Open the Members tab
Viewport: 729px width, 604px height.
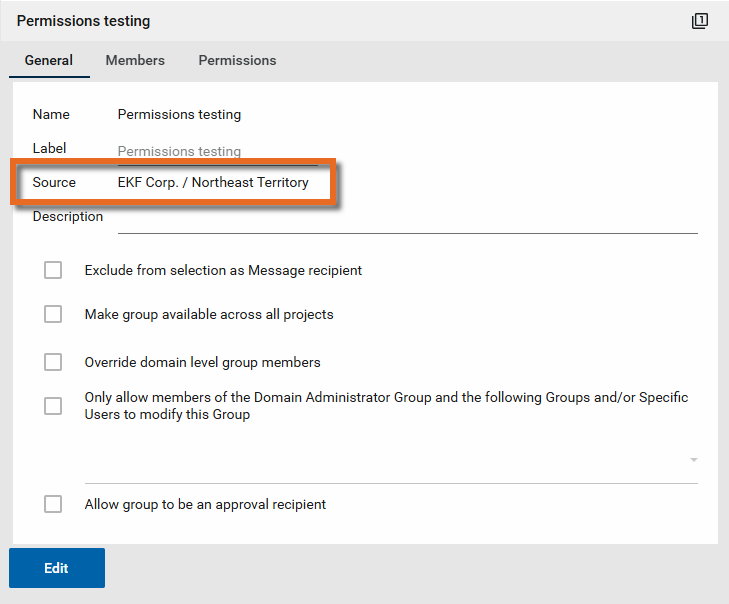point(135,60)
